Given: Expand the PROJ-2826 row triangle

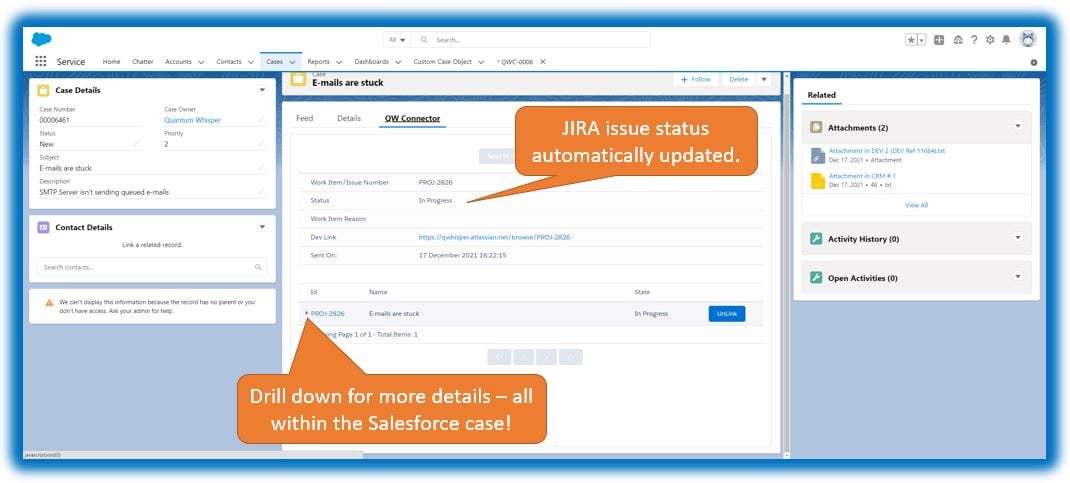Looking at the screenshot, I should pyautogui.click(x=306, y=313).
